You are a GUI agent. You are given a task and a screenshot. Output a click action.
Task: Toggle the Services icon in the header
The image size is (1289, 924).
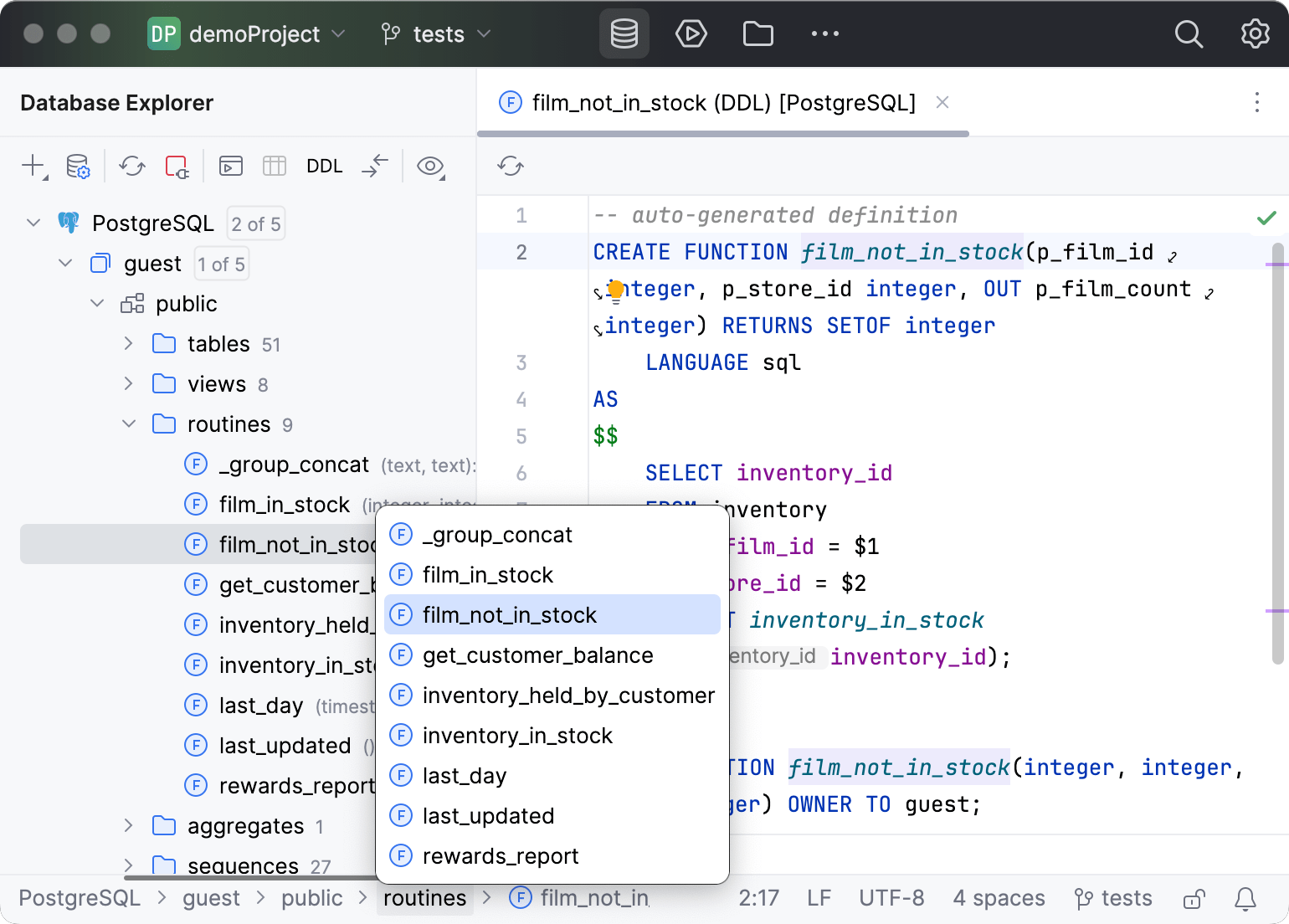pos(691,33)
